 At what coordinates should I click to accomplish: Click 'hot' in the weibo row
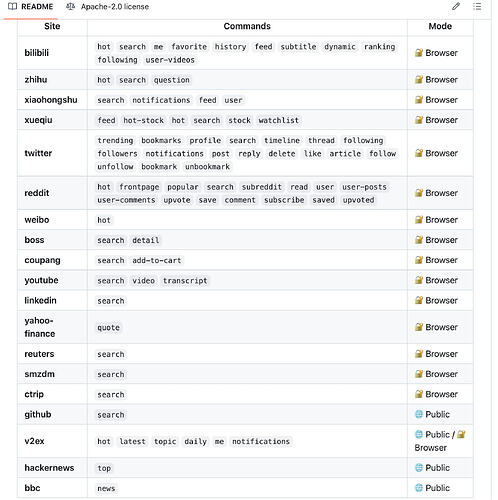coord(104,220)
